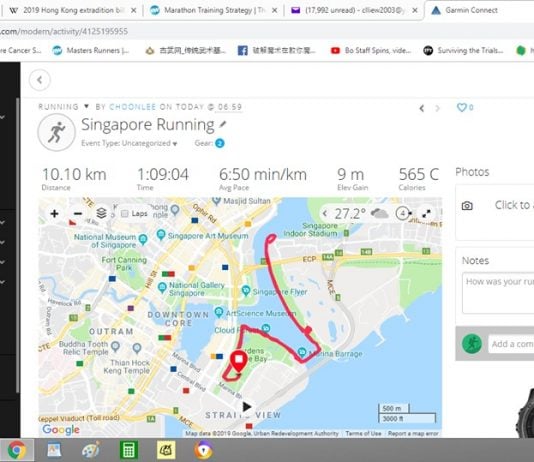
Task: Switch to the Marathon Training Strategy tab
Action: tap(214, 10)
